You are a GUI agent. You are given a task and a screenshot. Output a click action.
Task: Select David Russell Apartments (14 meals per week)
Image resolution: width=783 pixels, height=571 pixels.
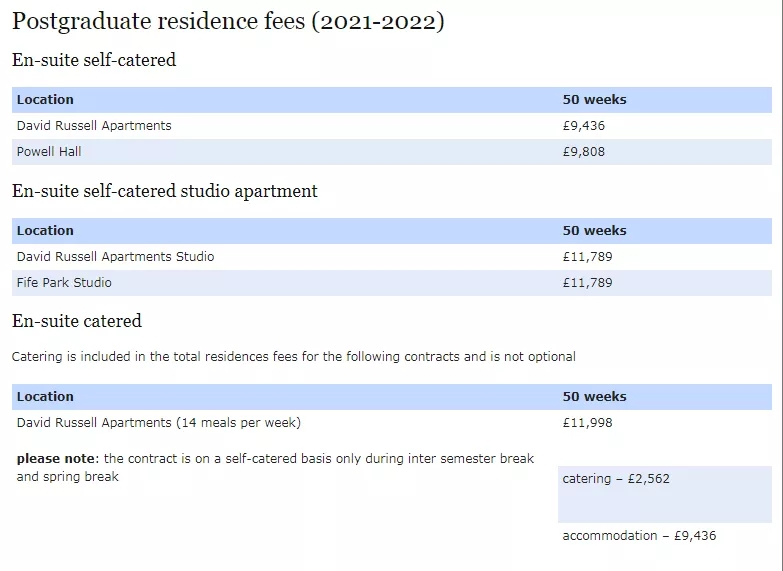(158, 423)
